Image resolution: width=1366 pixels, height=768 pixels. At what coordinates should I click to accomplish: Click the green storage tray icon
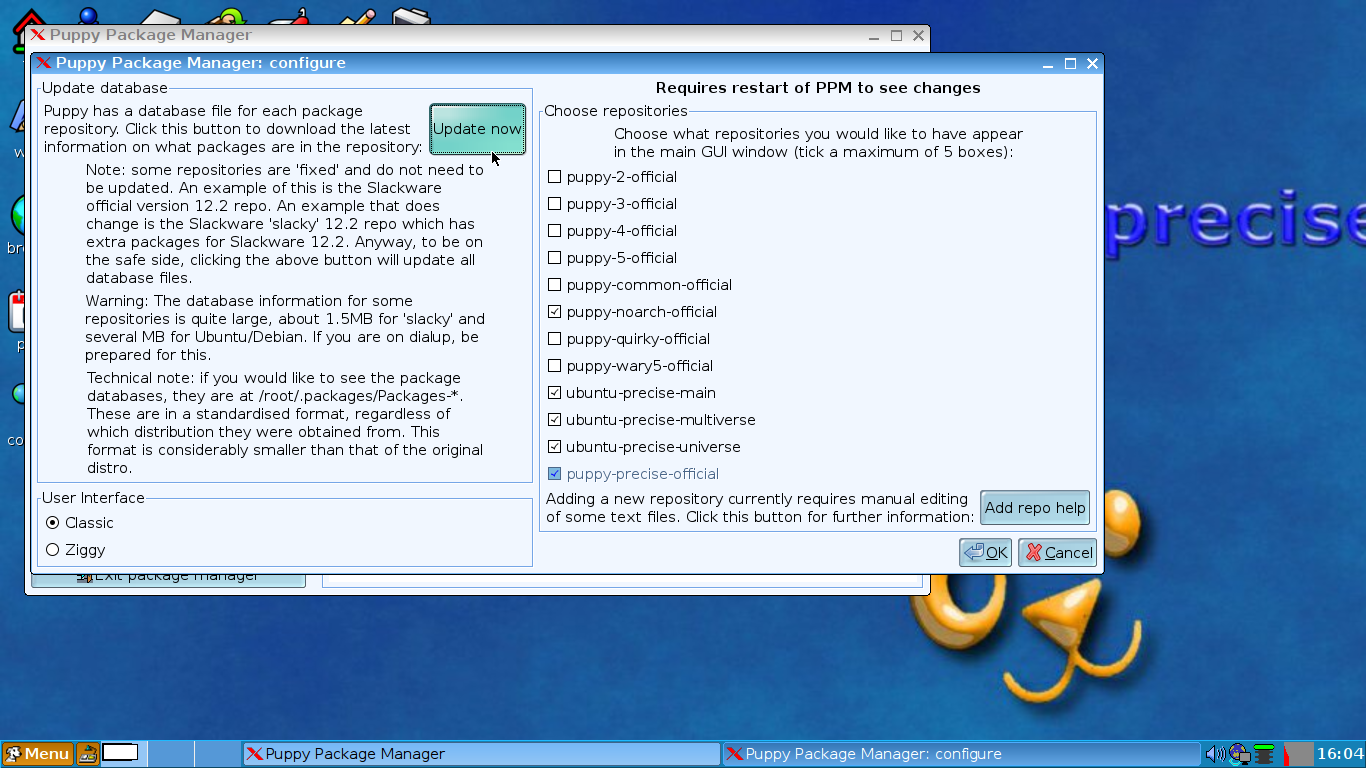point(1264,754)
